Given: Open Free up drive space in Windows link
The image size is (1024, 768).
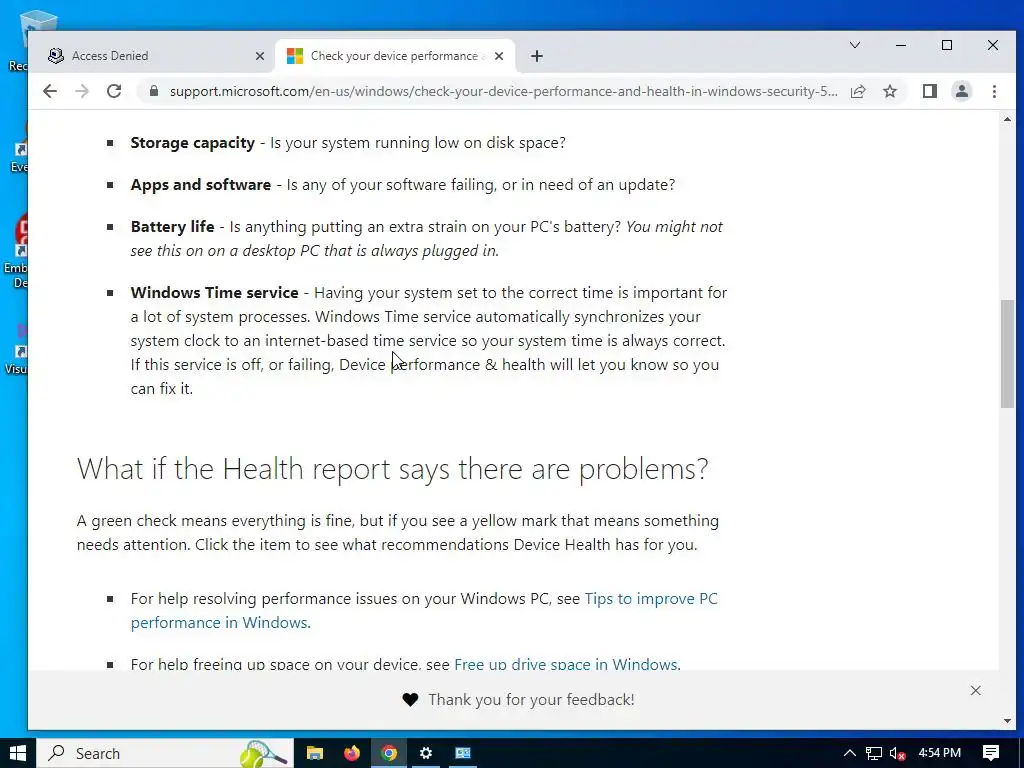Looking at the screenshot, I should (566, 664).
